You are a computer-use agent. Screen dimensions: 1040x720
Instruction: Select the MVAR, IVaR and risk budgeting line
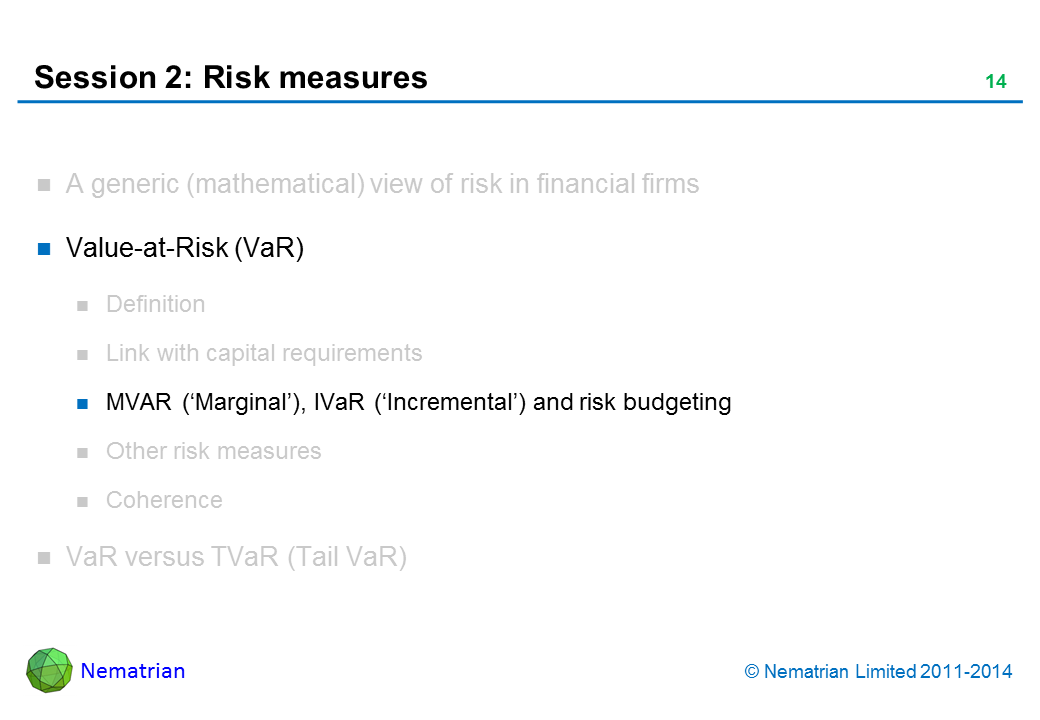coord(418,402)
